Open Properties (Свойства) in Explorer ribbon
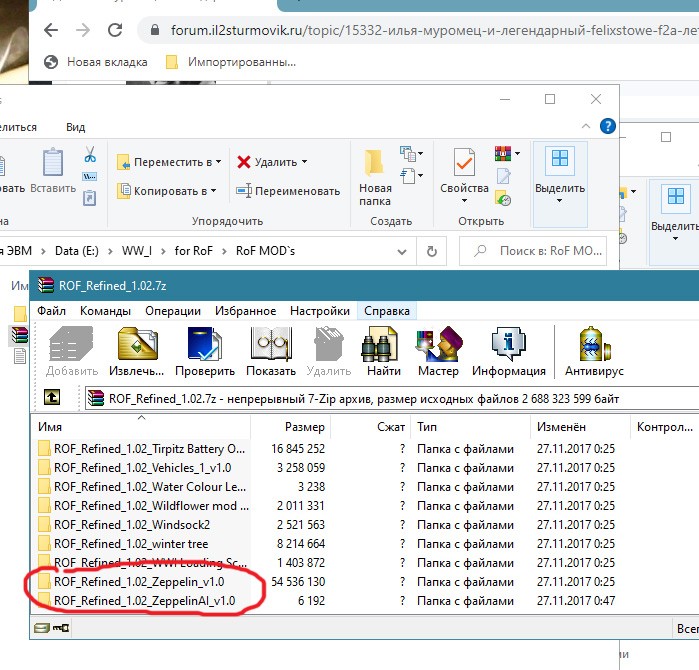The height and width of the screenshot is (670, 699). tap(464, 162)
